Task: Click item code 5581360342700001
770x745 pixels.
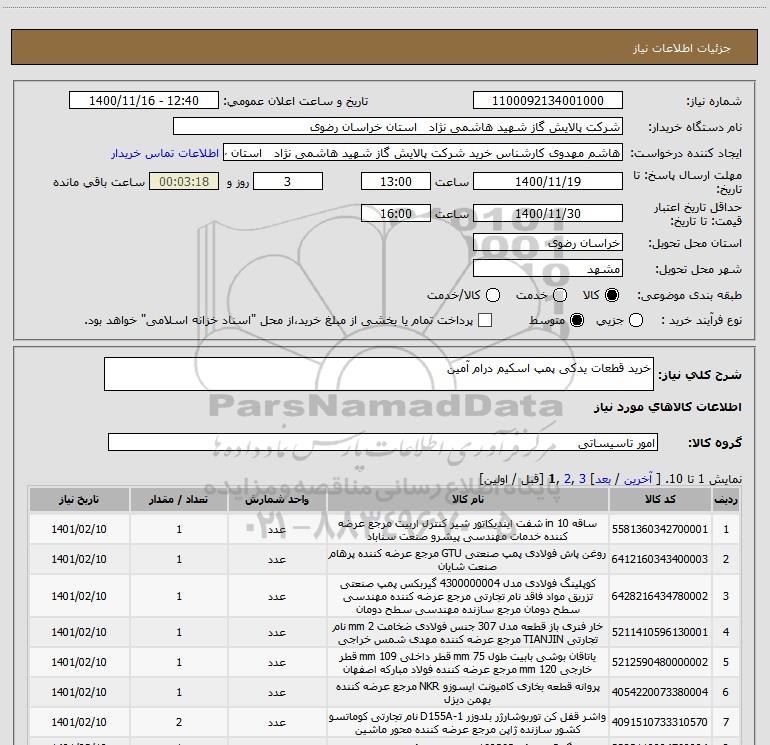Action: (x=660, y=529)
